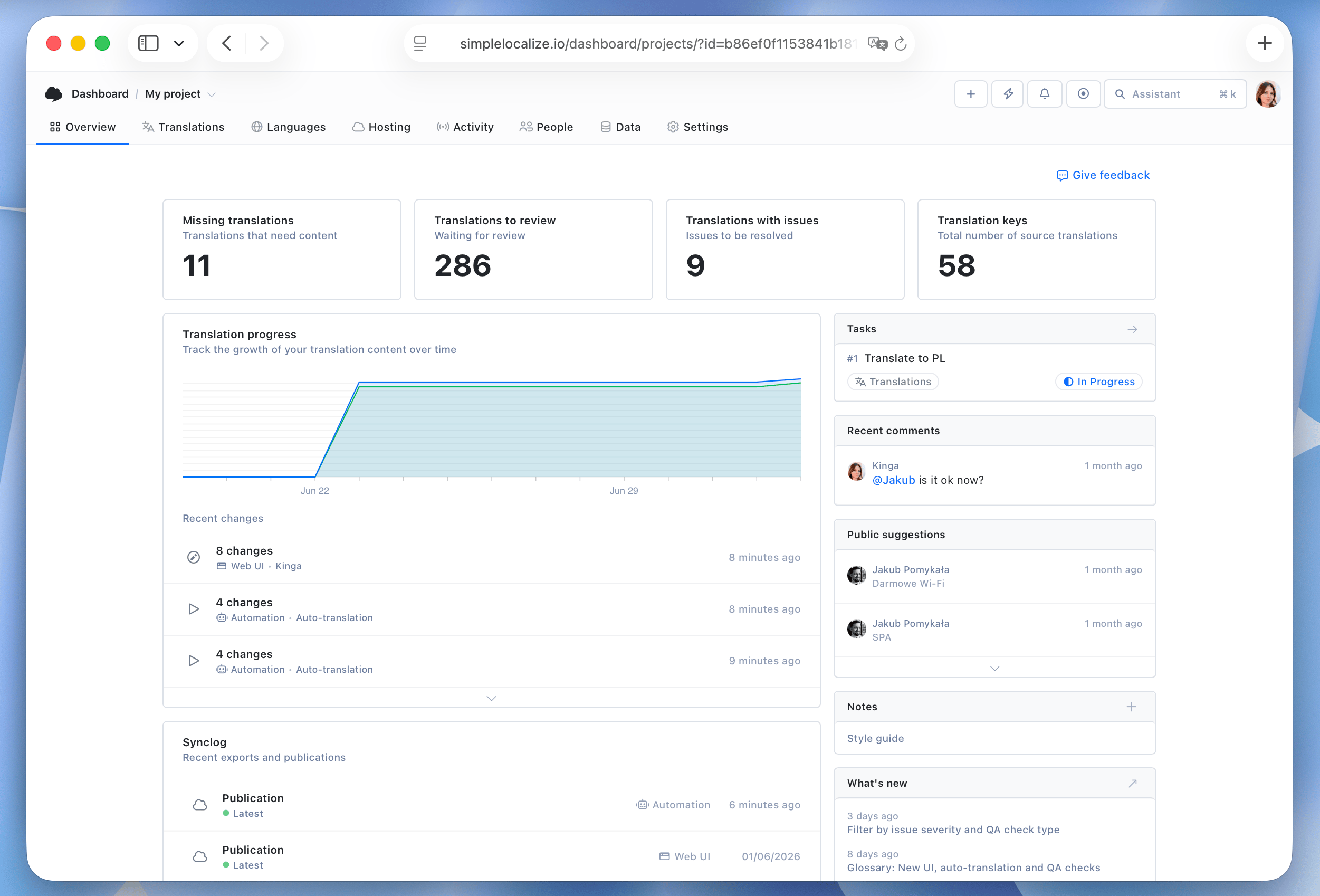Open the Missing translations card

point(282,250)
